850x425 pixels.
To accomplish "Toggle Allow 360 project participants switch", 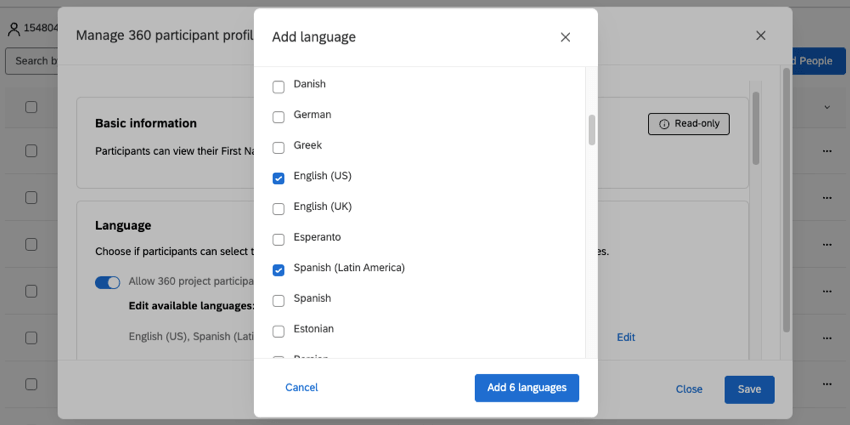I will (107, 283).
